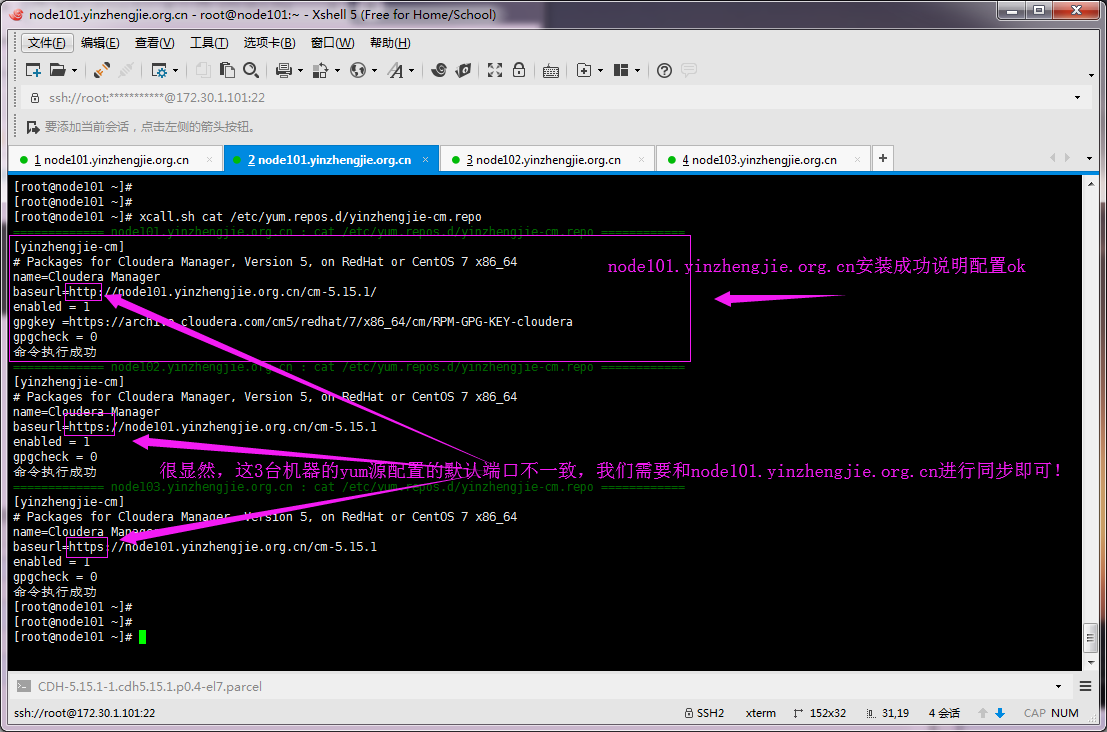Viewport: 1107px width, 732px height.
Task: Open the session Properties gear icon
Action: pyautogui.click(x=159, y=70)
